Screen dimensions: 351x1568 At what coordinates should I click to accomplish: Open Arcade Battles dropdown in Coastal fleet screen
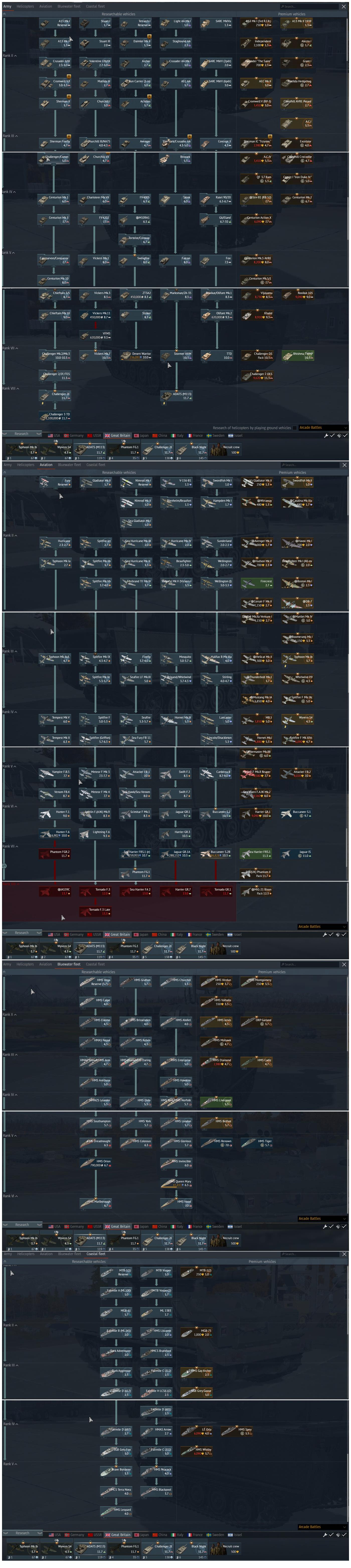pos(322,1527)
